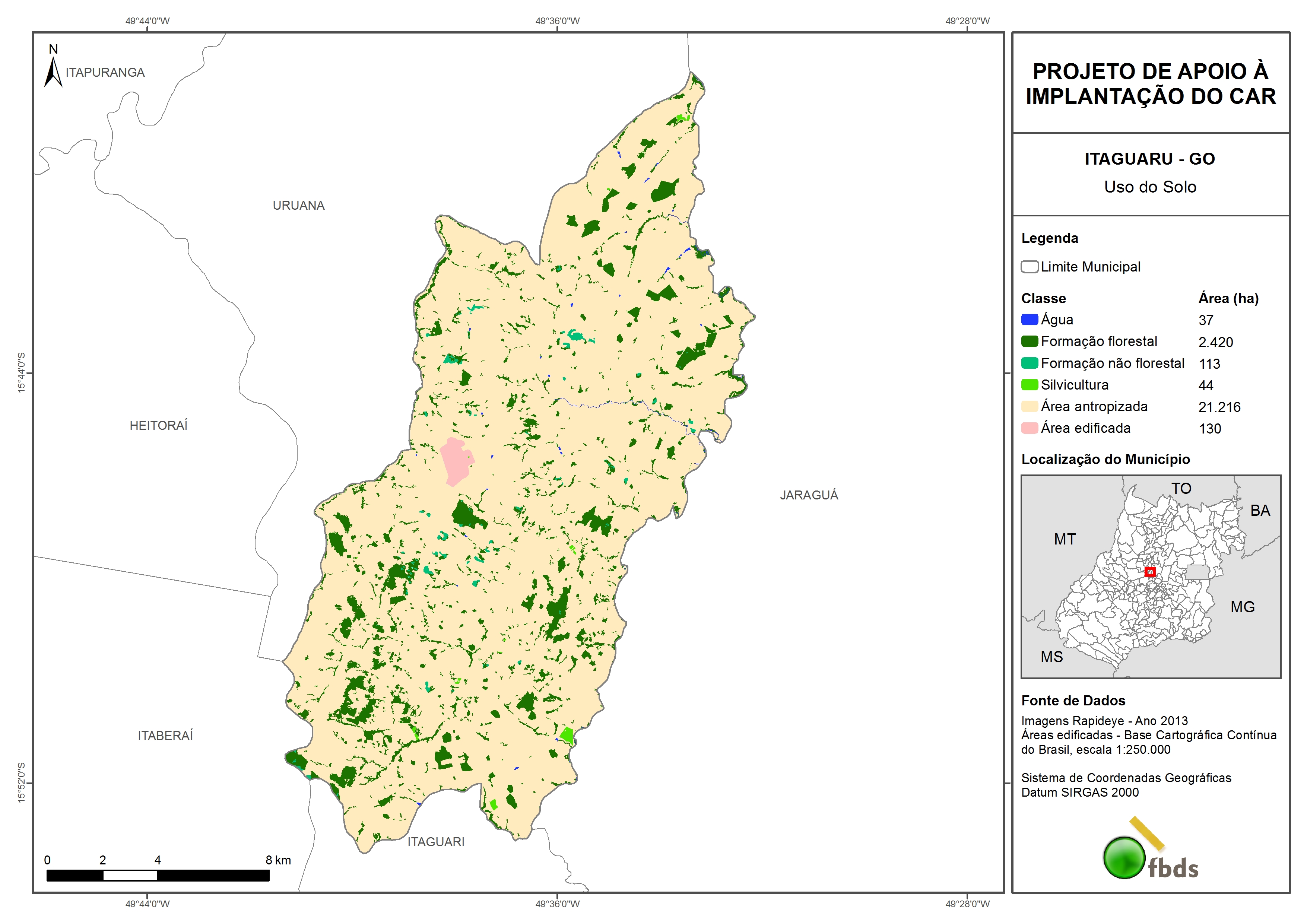This screenshot has height=924, width=1307.
Task: Click the HEITORAÍ municipality label
Action: pos(158,426)
